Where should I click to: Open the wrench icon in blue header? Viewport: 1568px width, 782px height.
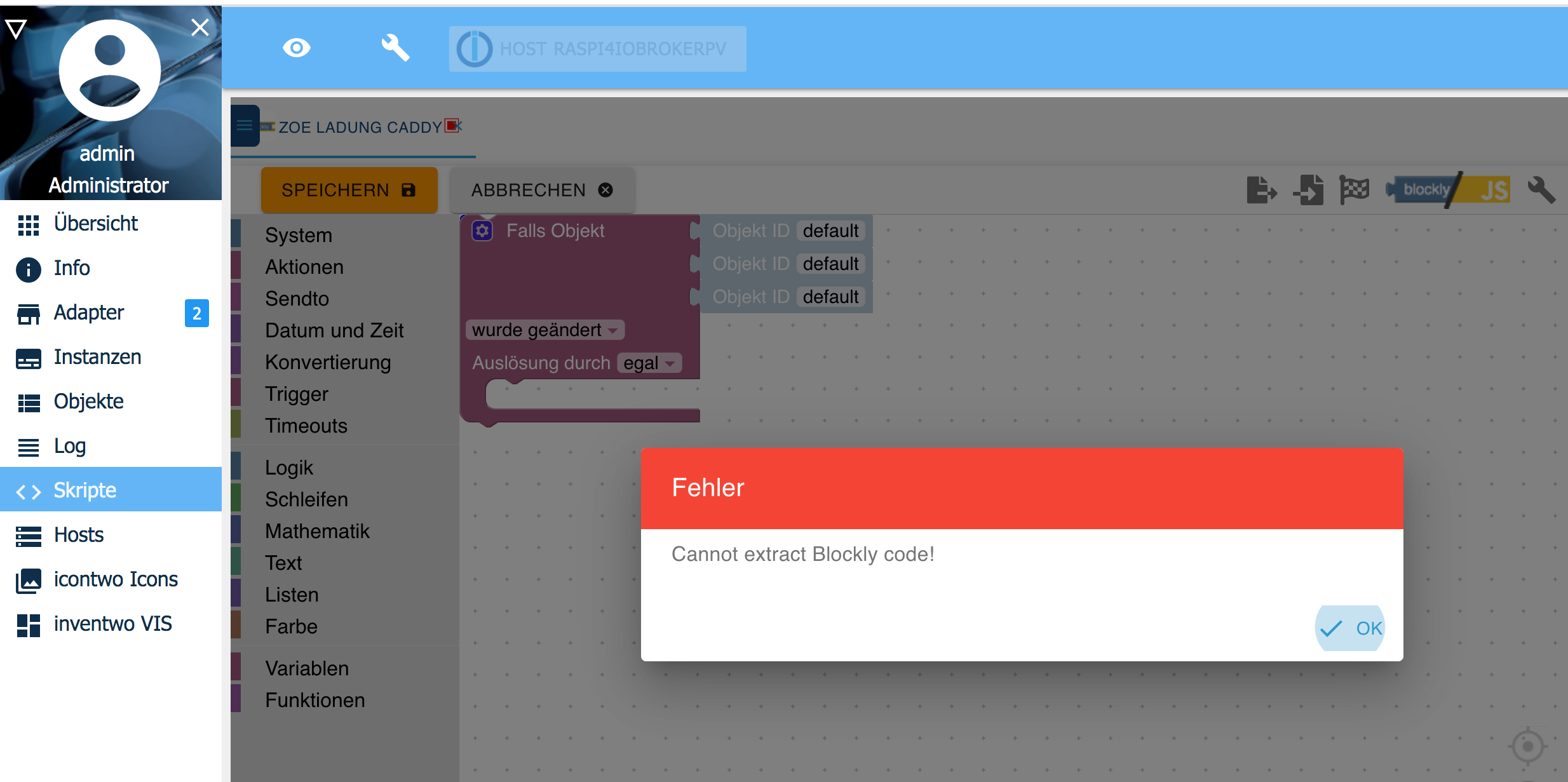[396, 48]
